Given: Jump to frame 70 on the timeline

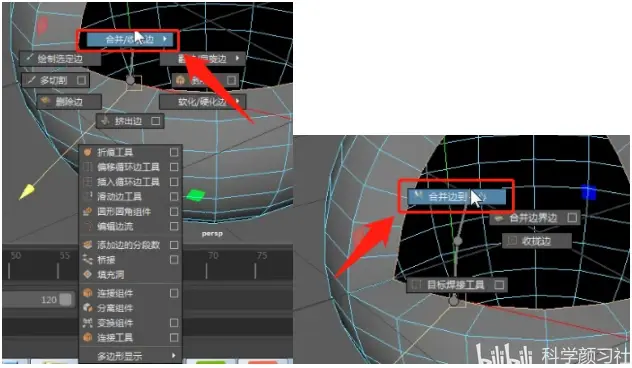Looking at the screenshot, I should 213,256.
